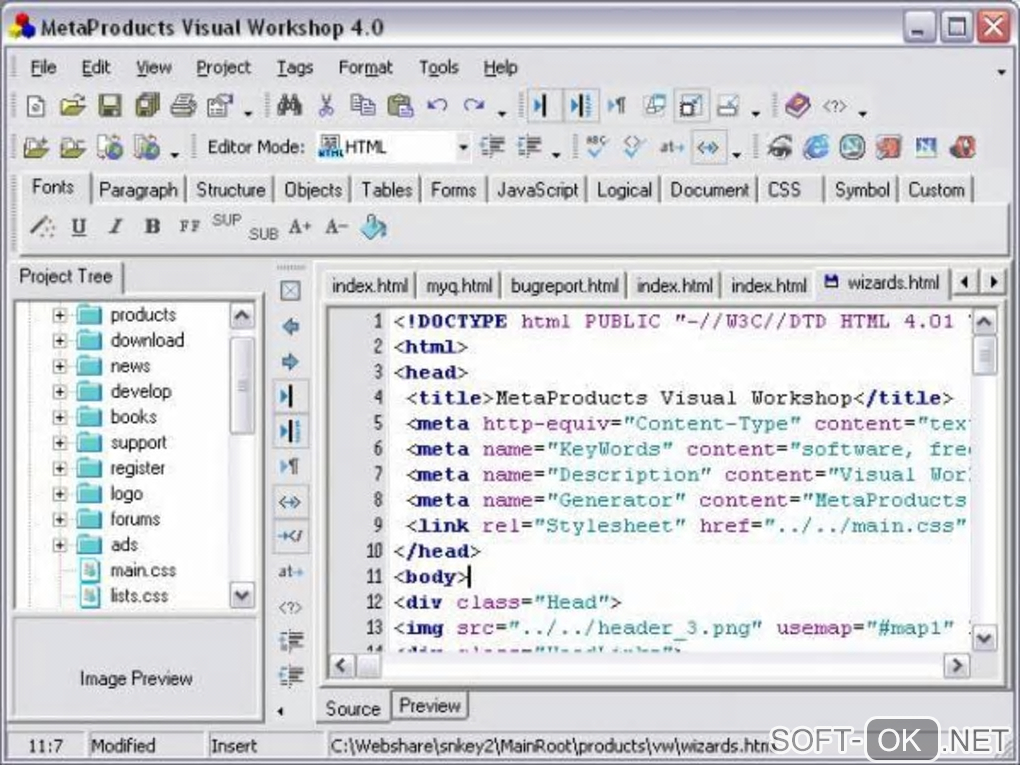The image size is (1020, 765).
Task: Toggle the paragraph marks toolbar button
Action: [616, 105]
